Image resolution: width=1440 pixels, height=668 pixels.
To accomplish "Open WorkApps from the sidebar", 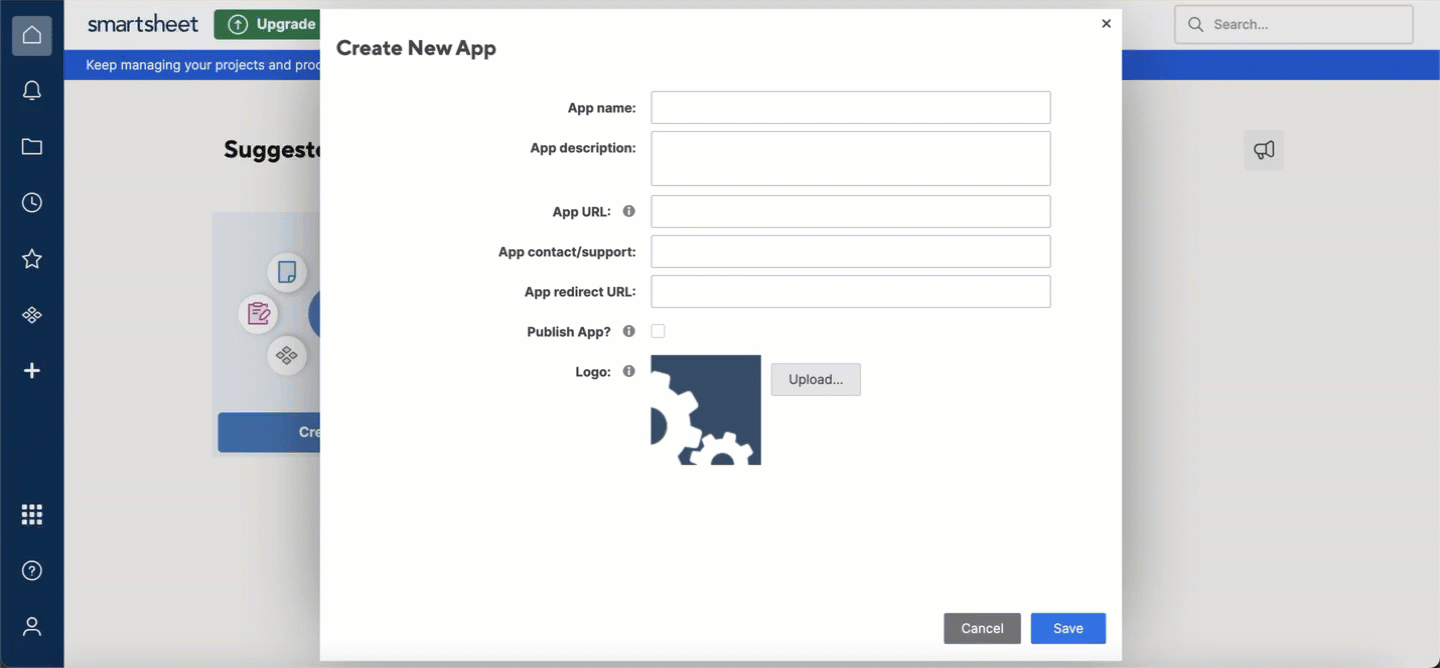I will [x=32, y=314].
